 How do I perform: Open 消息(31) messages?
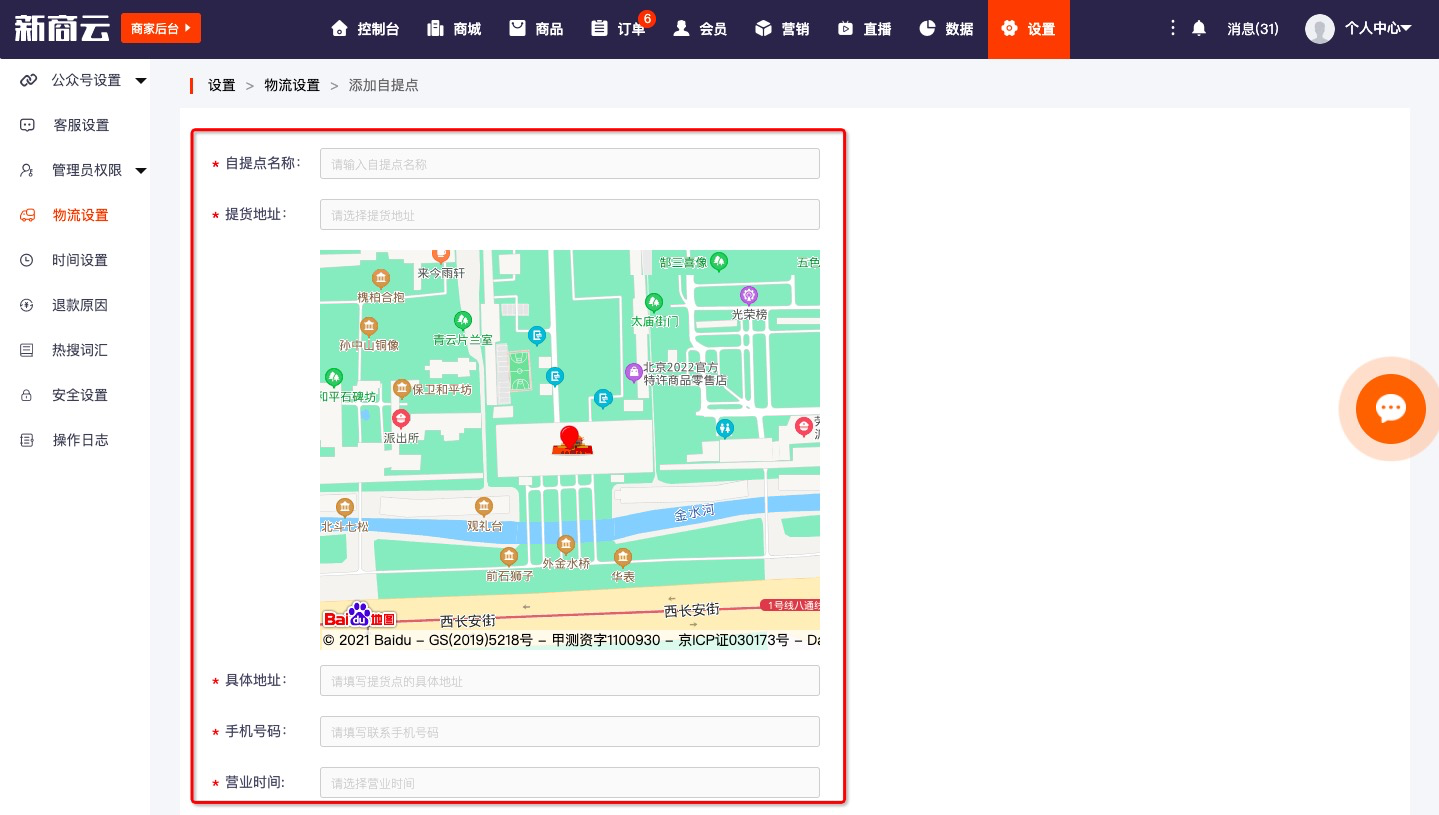(x=1253, y=29)
